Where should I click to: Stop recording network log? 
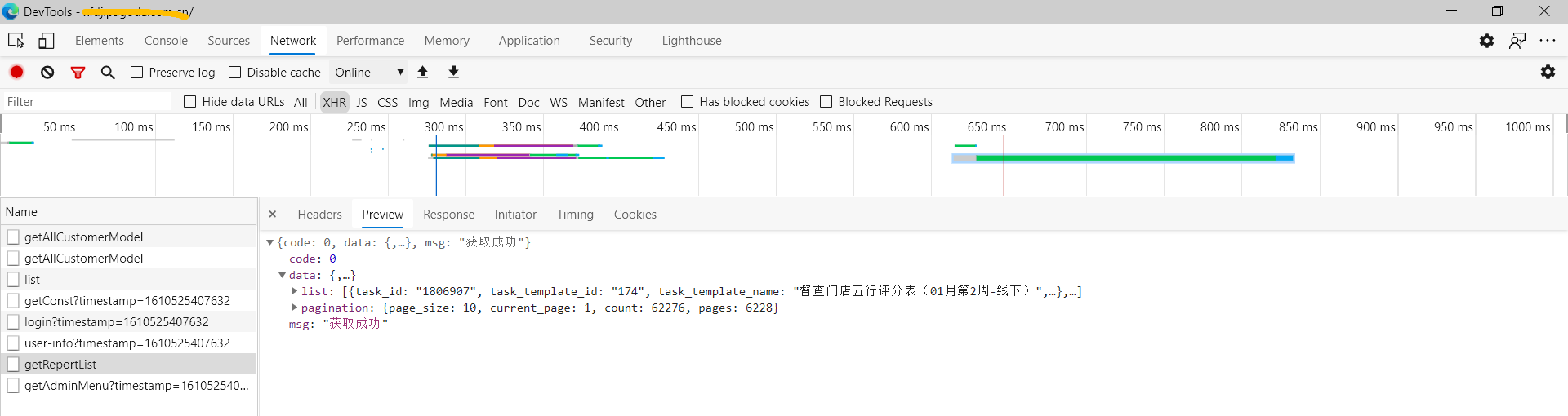point(16,72)
